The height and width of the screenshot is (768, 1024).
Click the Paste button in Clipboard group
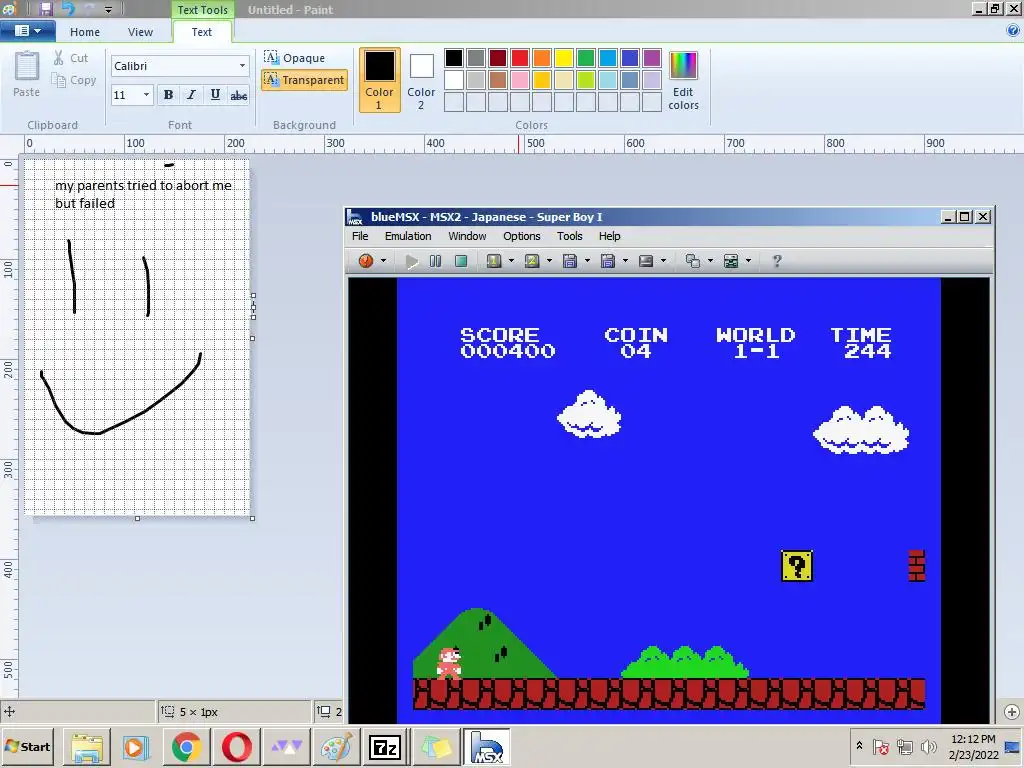27,74
